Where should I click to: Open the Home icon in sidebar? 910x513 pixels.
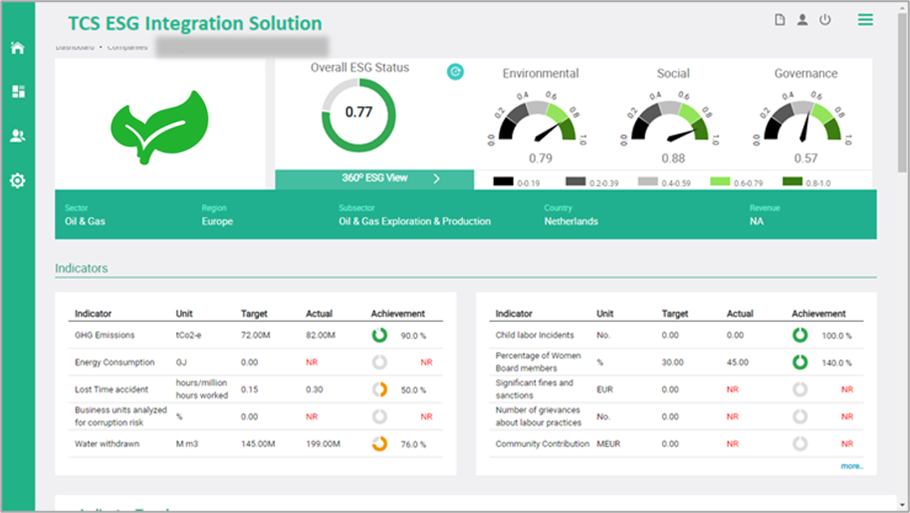tap(17, 48)
